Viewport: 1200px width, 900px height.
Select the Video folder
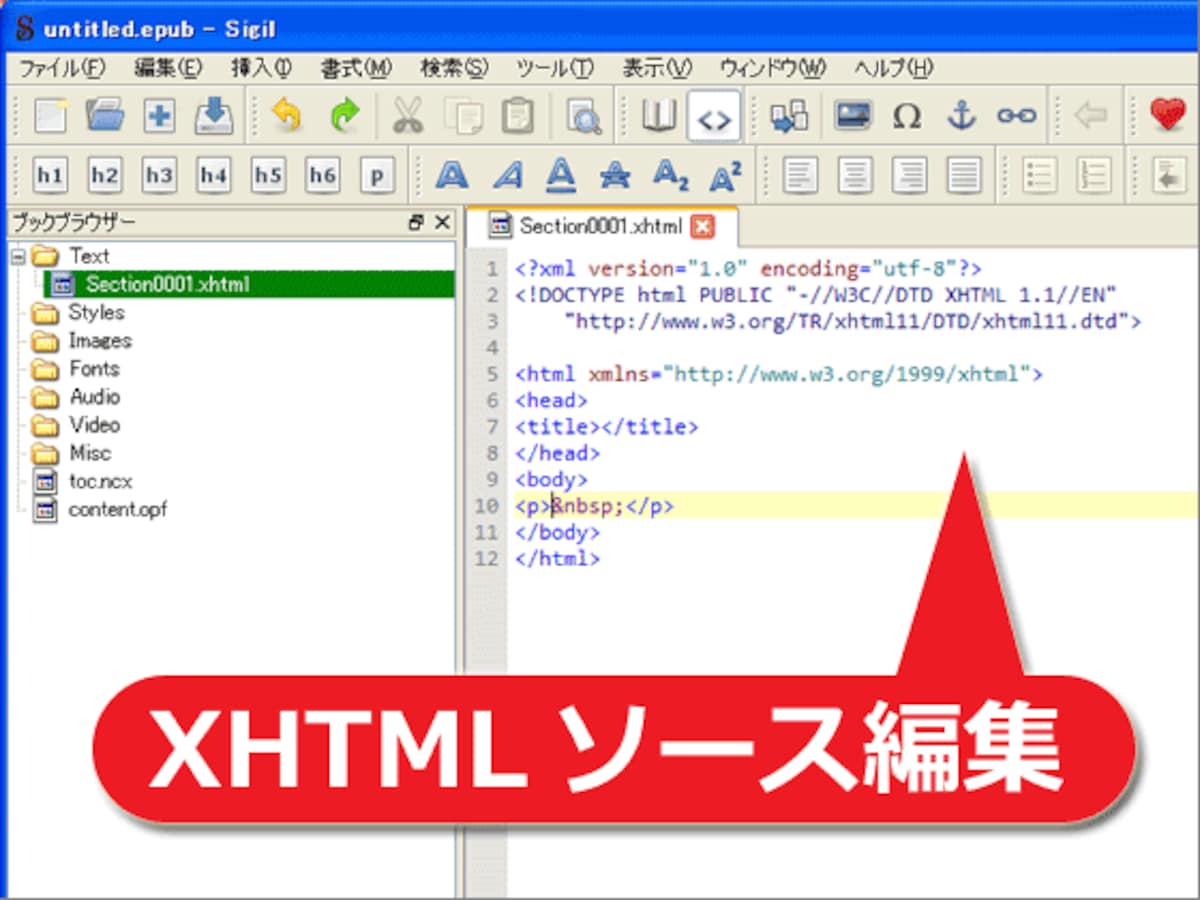(x=94, y=424)
